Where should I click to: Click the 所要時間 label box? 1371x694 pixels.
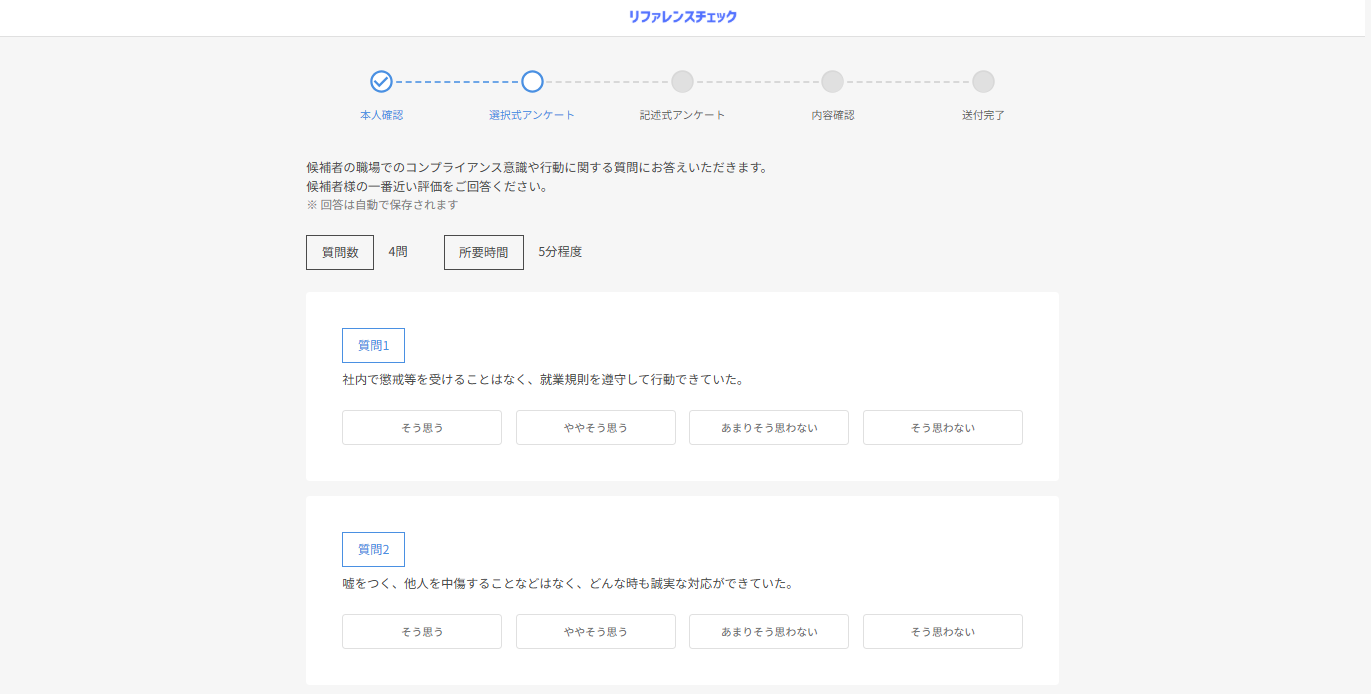(x=483, y=253)
